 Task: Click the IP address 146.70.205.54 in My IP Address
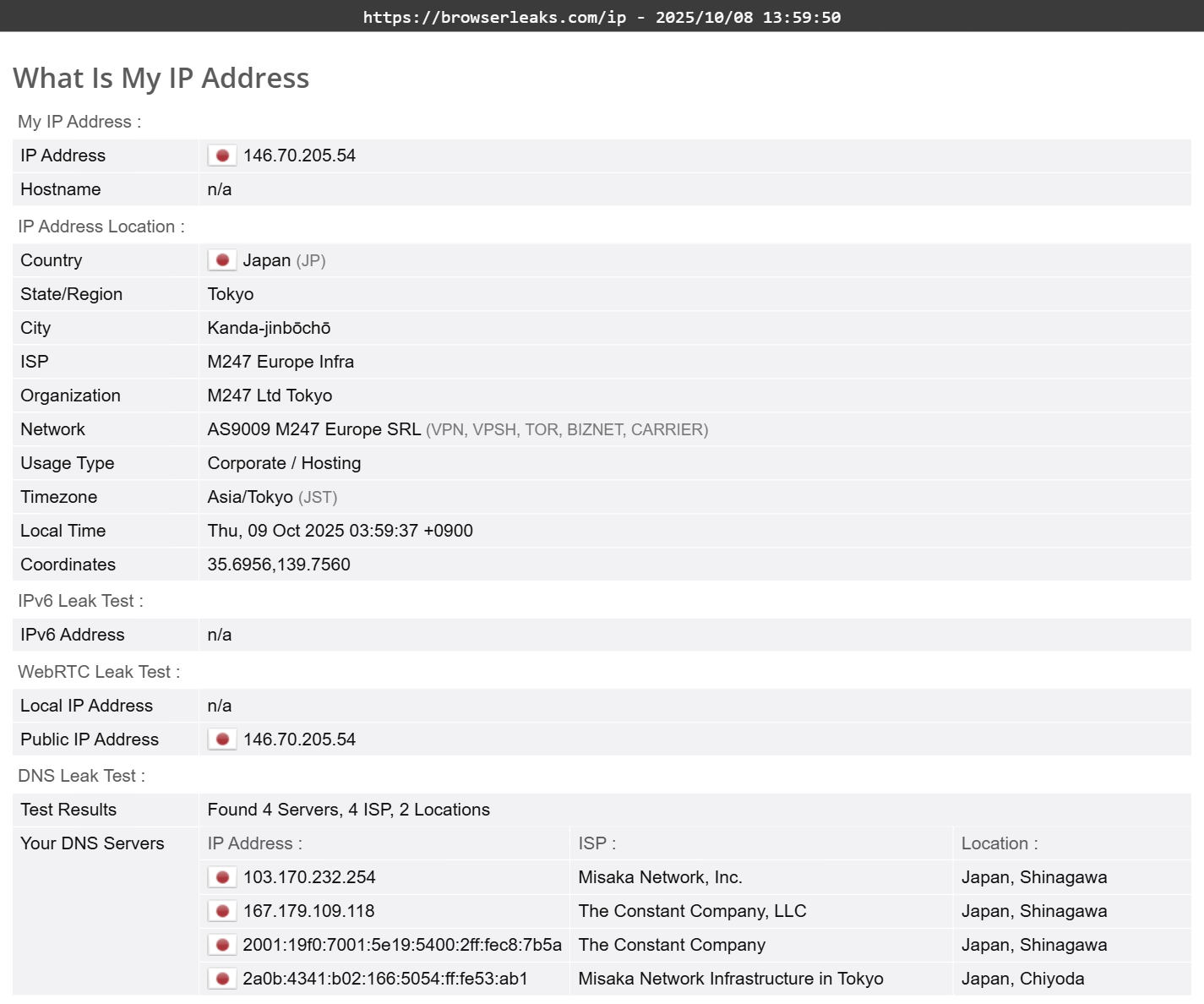[x=299, y=156]
